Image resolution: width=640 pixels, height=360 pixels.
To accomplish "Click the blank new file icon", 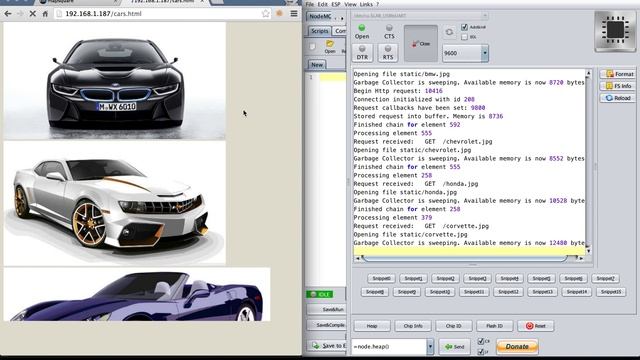I will click(x=313, y=46).
